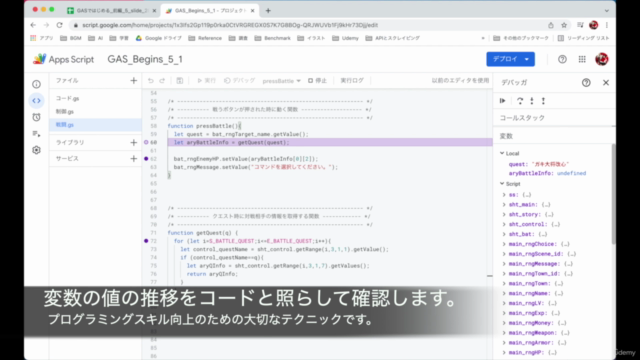The height and width of the screenshot is (360, 640).
Task: Open the Triggers alarm clock icon
Action: click(36, 117)
